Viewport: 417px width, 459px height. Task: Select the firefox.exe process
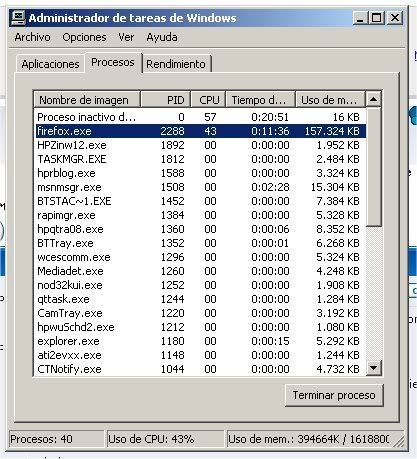coord(200,131)
